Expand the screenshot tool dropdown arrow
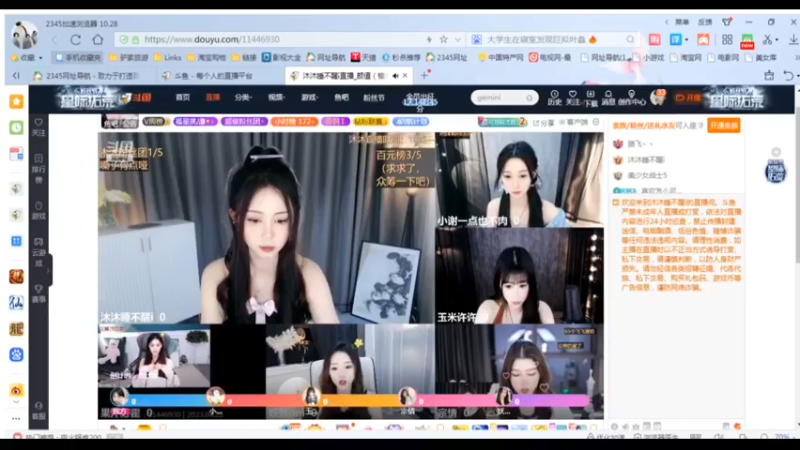The image size is (800, 450). tap(777, 40)
